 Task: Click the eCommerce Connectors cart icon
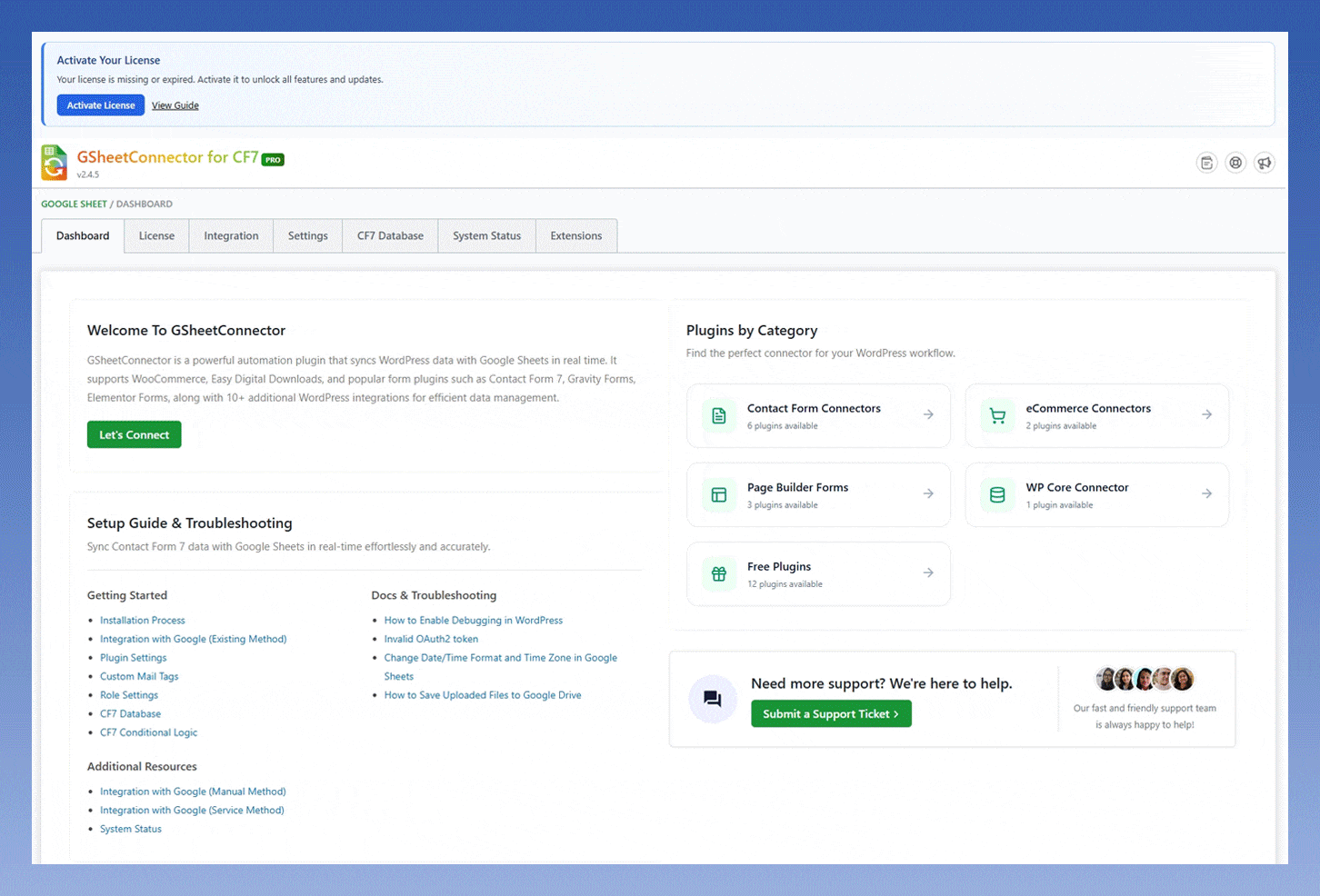[x=997, y=415]
